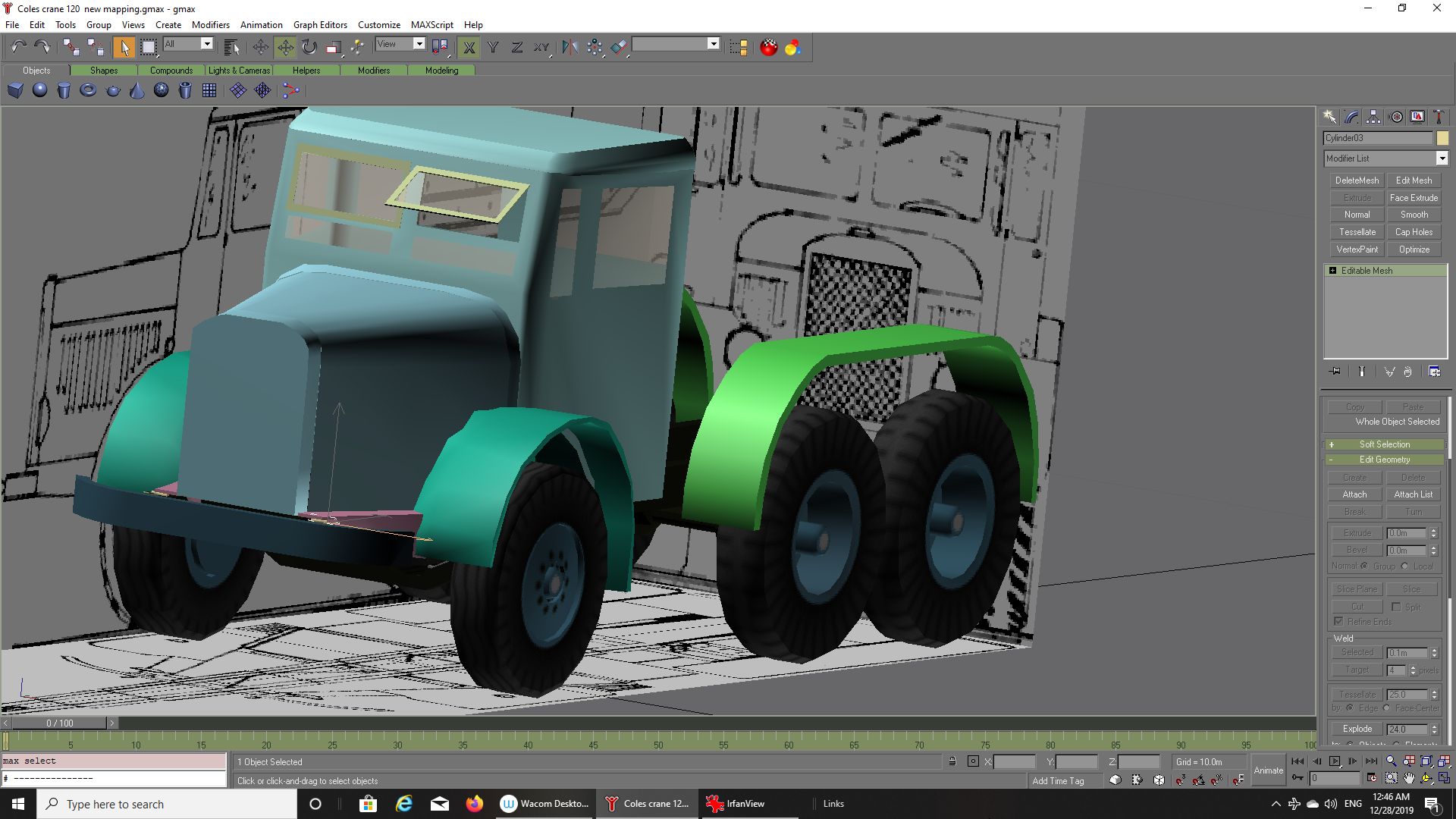1456x819 pixels.
Task: Click the Undo arrow icon
Action: coord(19,48)
